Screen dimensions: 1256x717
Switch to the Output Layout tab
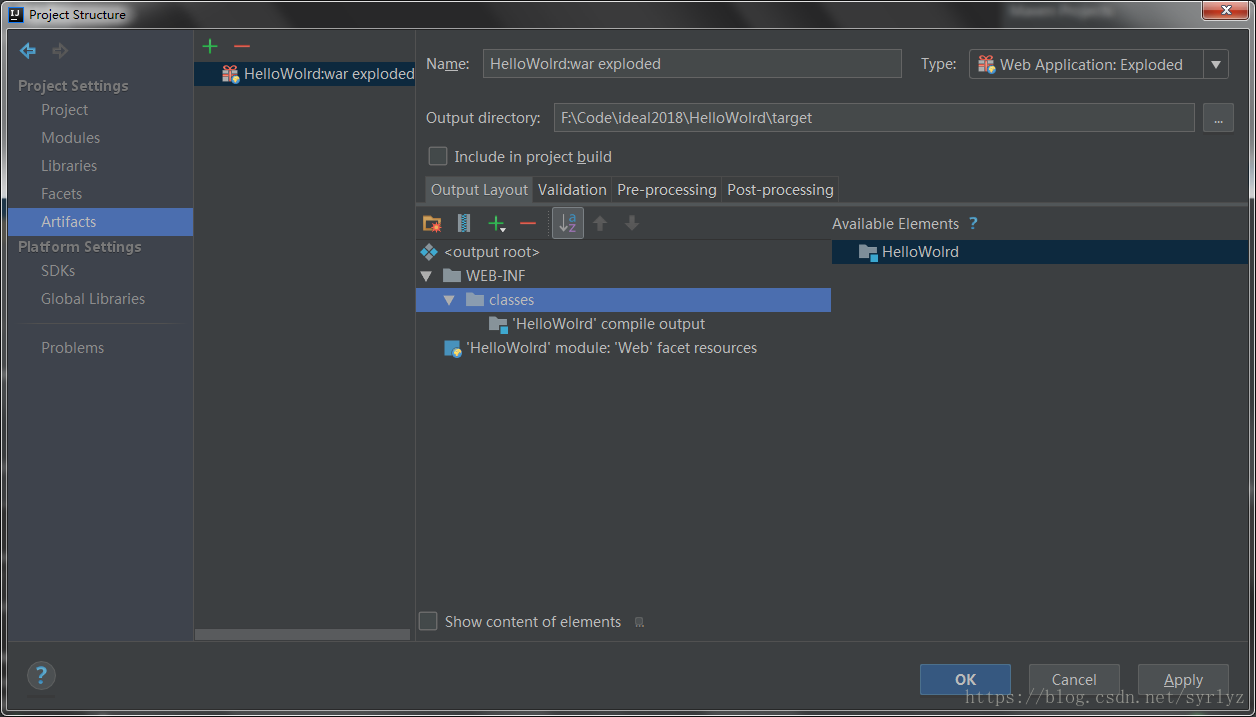click(479, 190)
